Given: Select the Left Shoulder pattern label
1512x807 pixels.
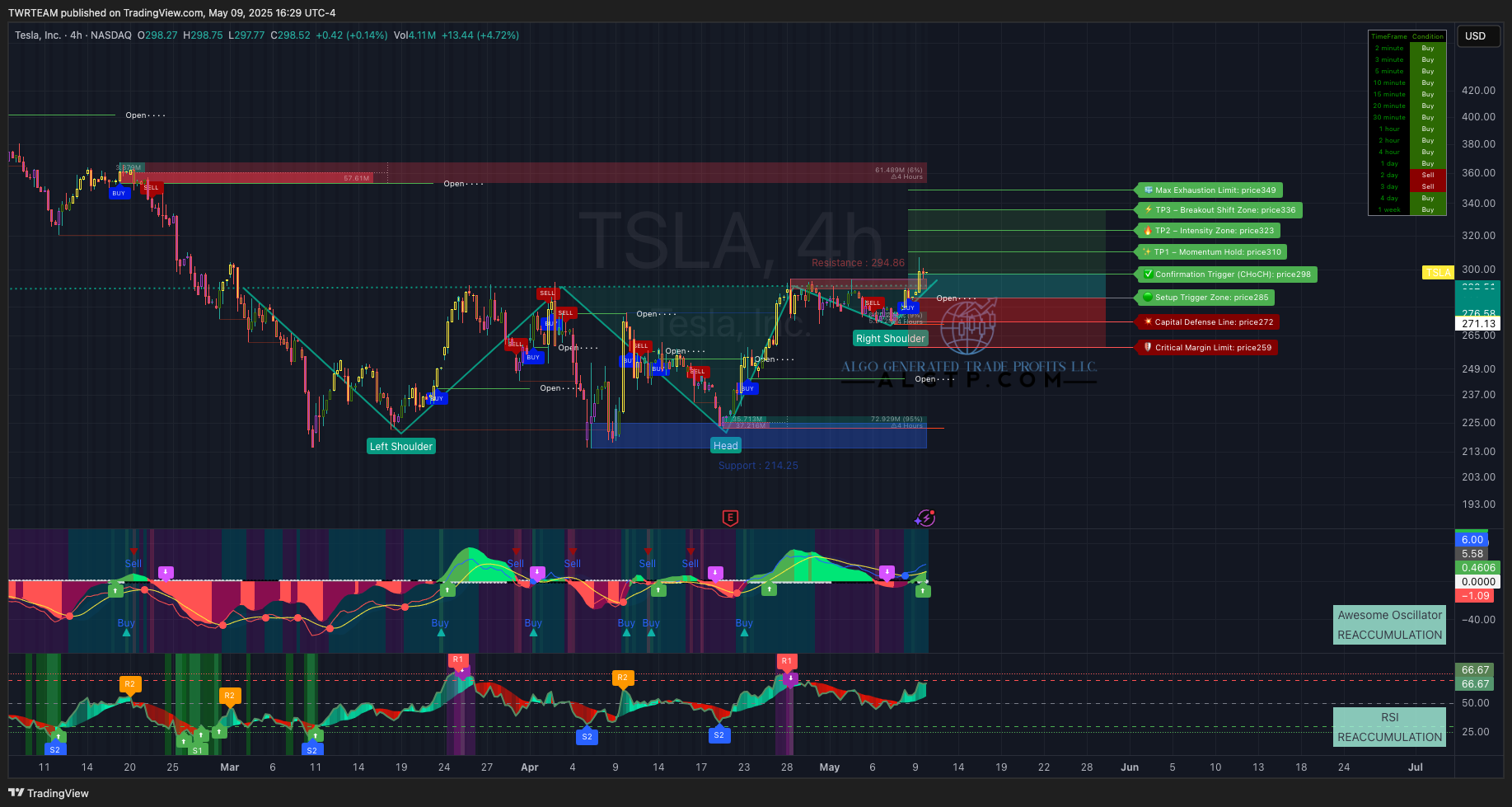Looking at the screenshot, I should pos(401,446).
